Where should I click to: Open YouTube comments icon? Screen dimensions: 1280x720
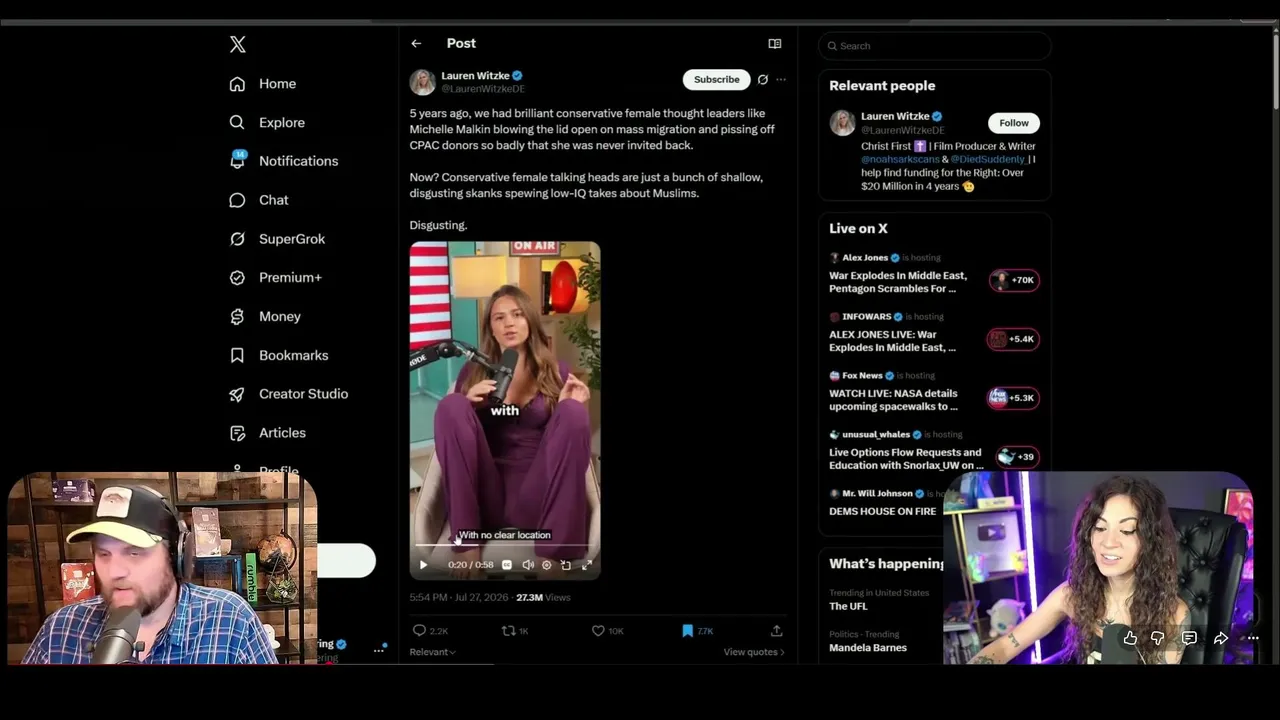[1189, 638]
